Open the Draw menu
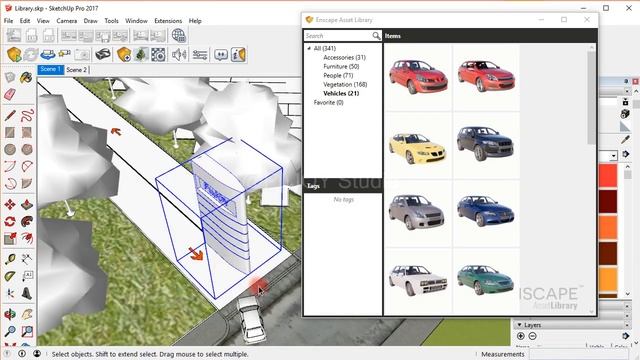640x360 pixels. (91, 20)
